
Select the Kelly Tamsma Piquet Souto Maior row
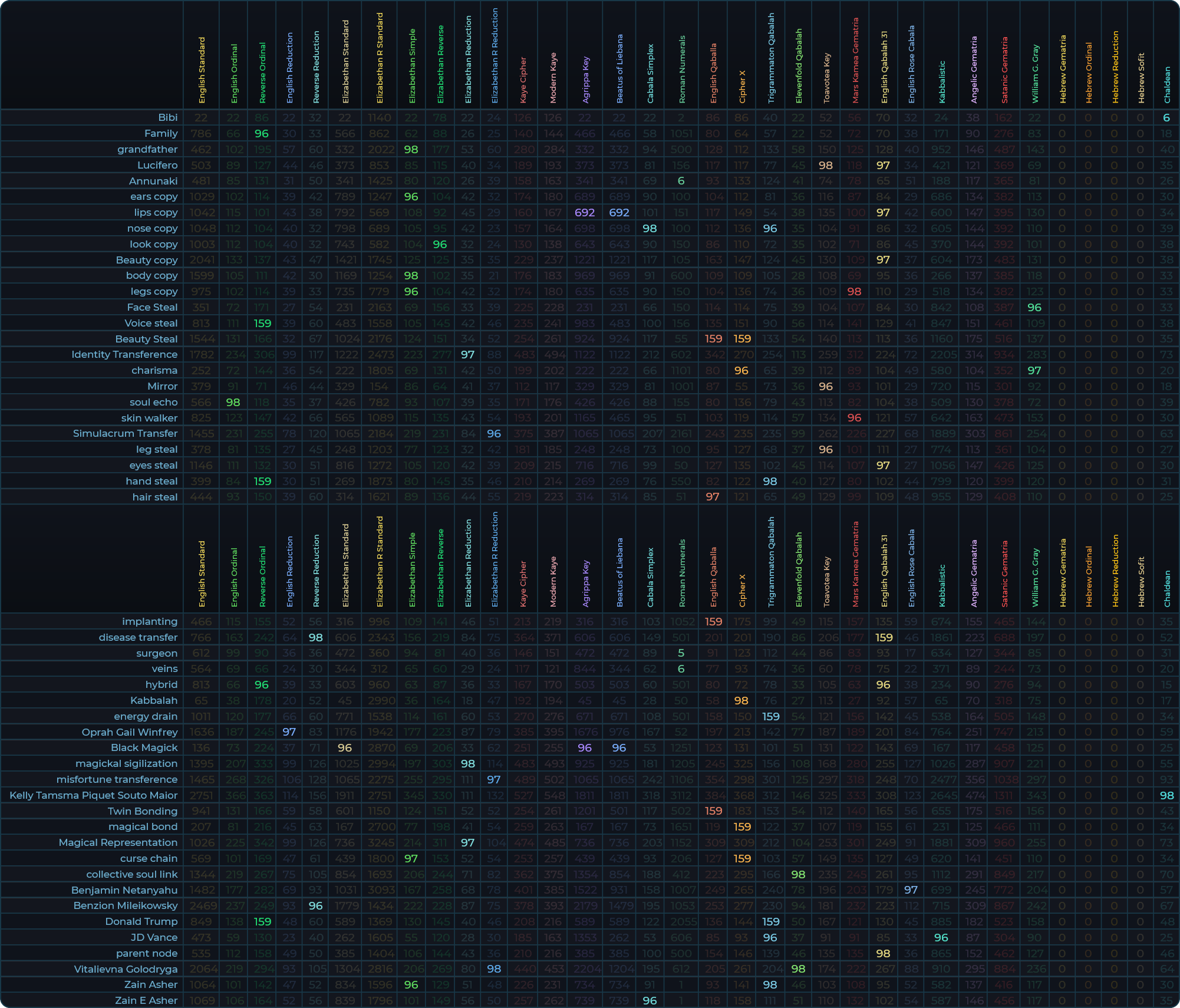(93, 795)
